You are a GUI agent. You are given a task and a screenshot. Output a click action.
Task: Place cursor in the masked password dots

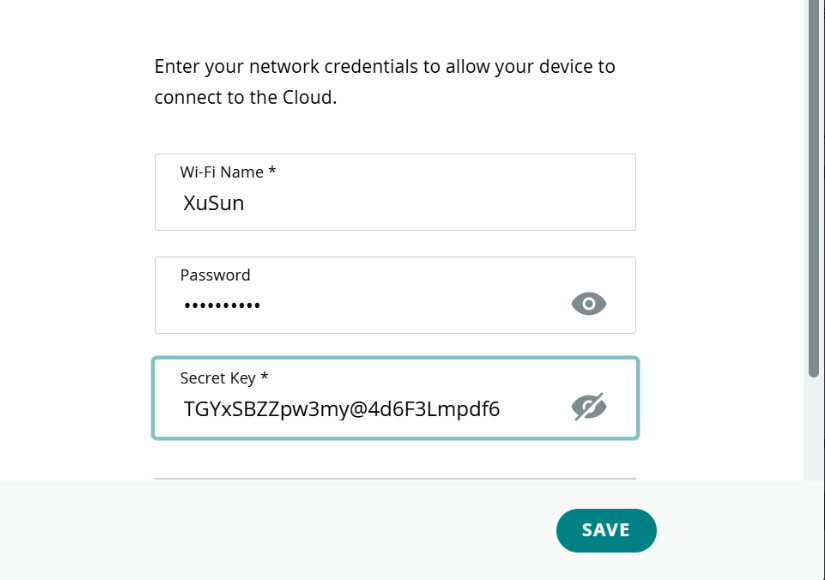point(222,305)
